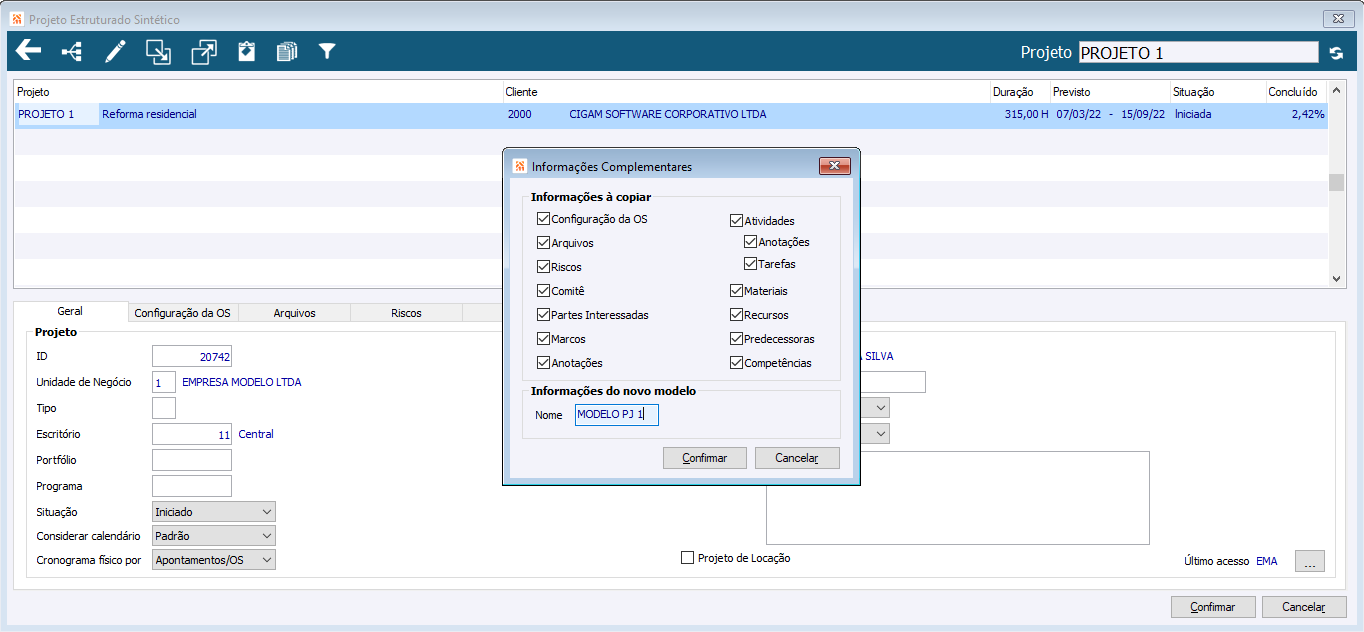Toggle the Comitê checkbox
This screenshot has height=632, width=1364.
point(543,290)
